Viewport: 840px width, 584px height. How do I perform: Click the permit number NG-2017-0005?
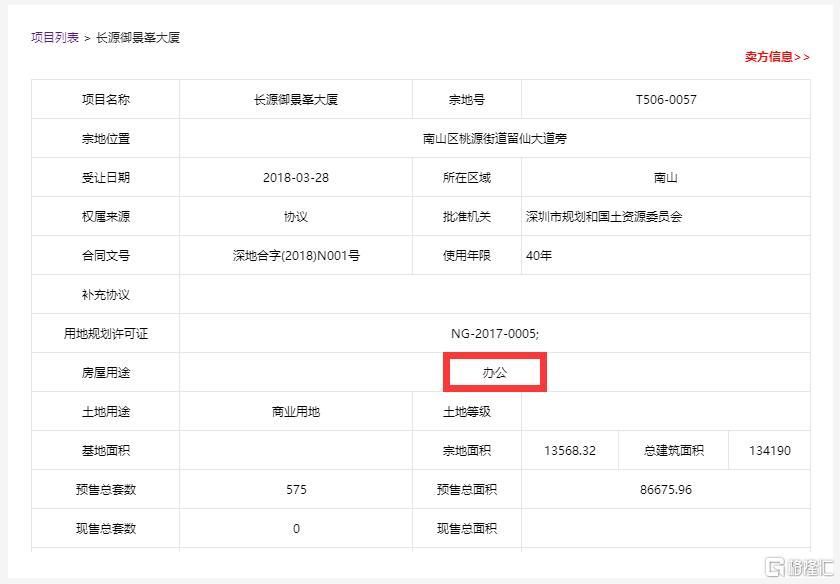click(x=494, y=334)
